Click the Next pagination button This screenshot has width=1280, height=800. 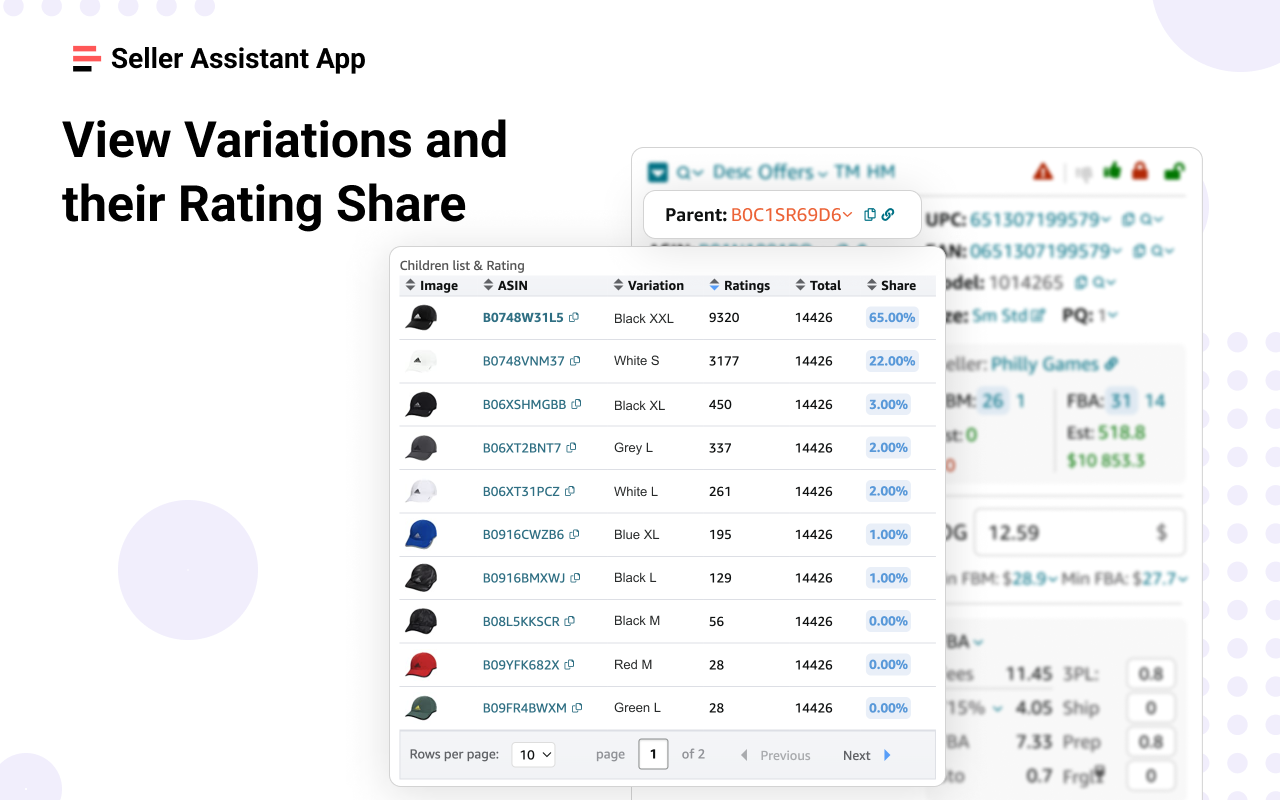(864, 755)
